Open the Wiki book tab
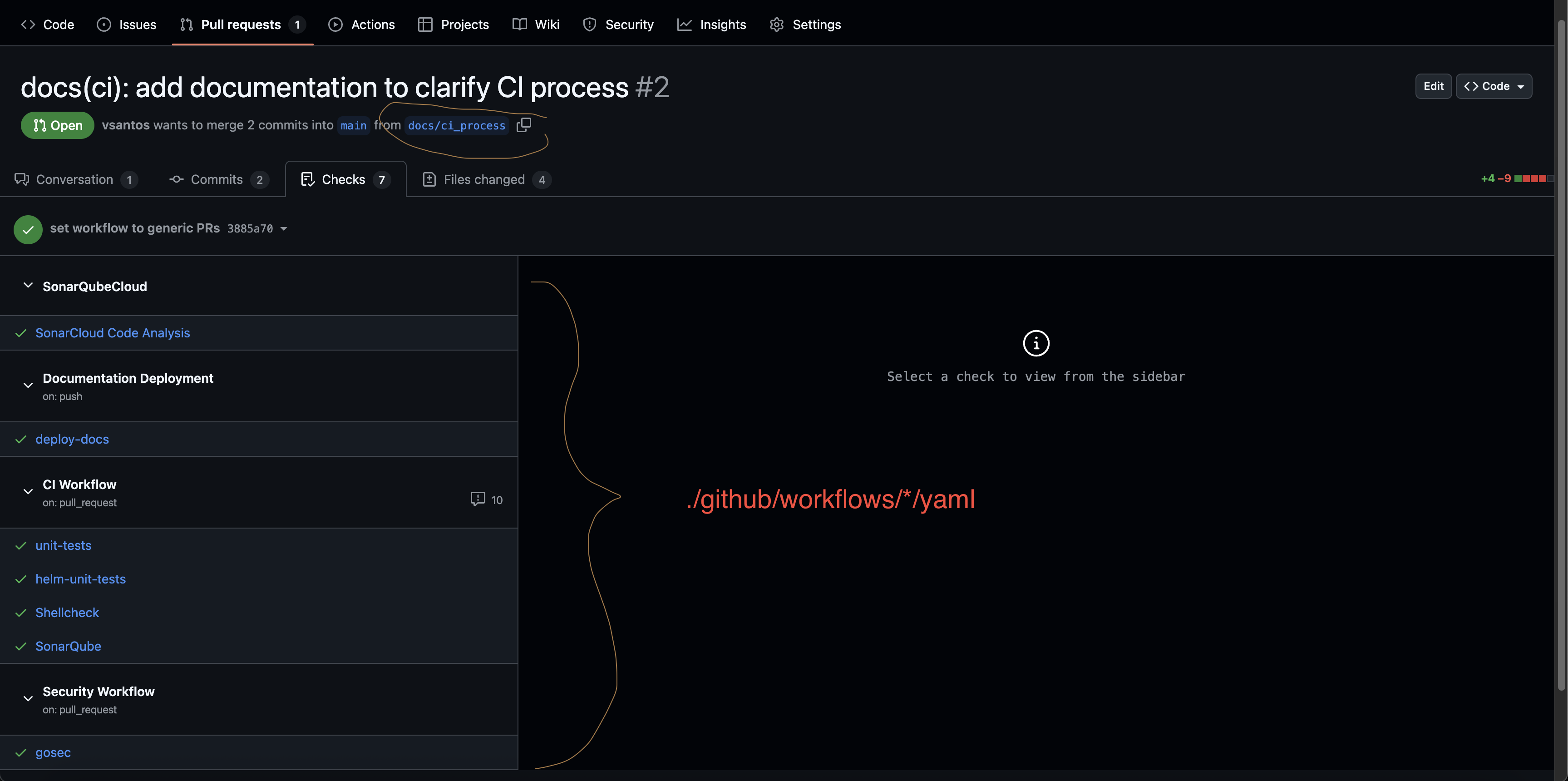1568x781 pixels. pyautogui.click(x=536, y=25)
